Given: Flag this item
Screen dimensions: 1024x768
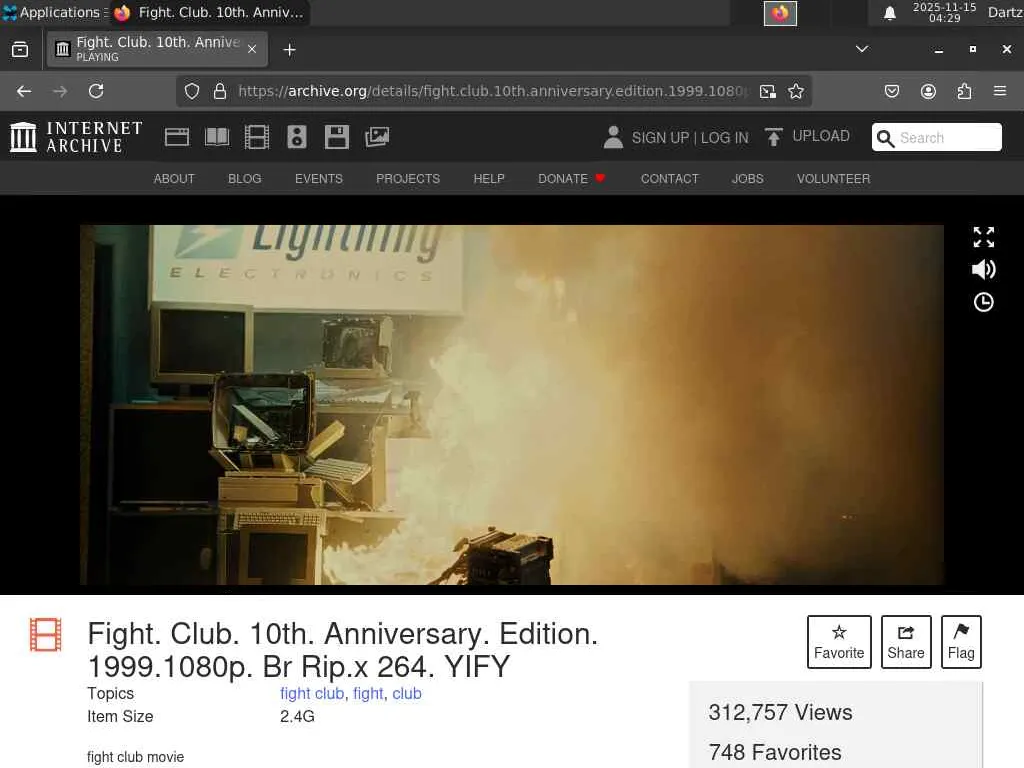Looking at the screenshot, I should 961,642.
